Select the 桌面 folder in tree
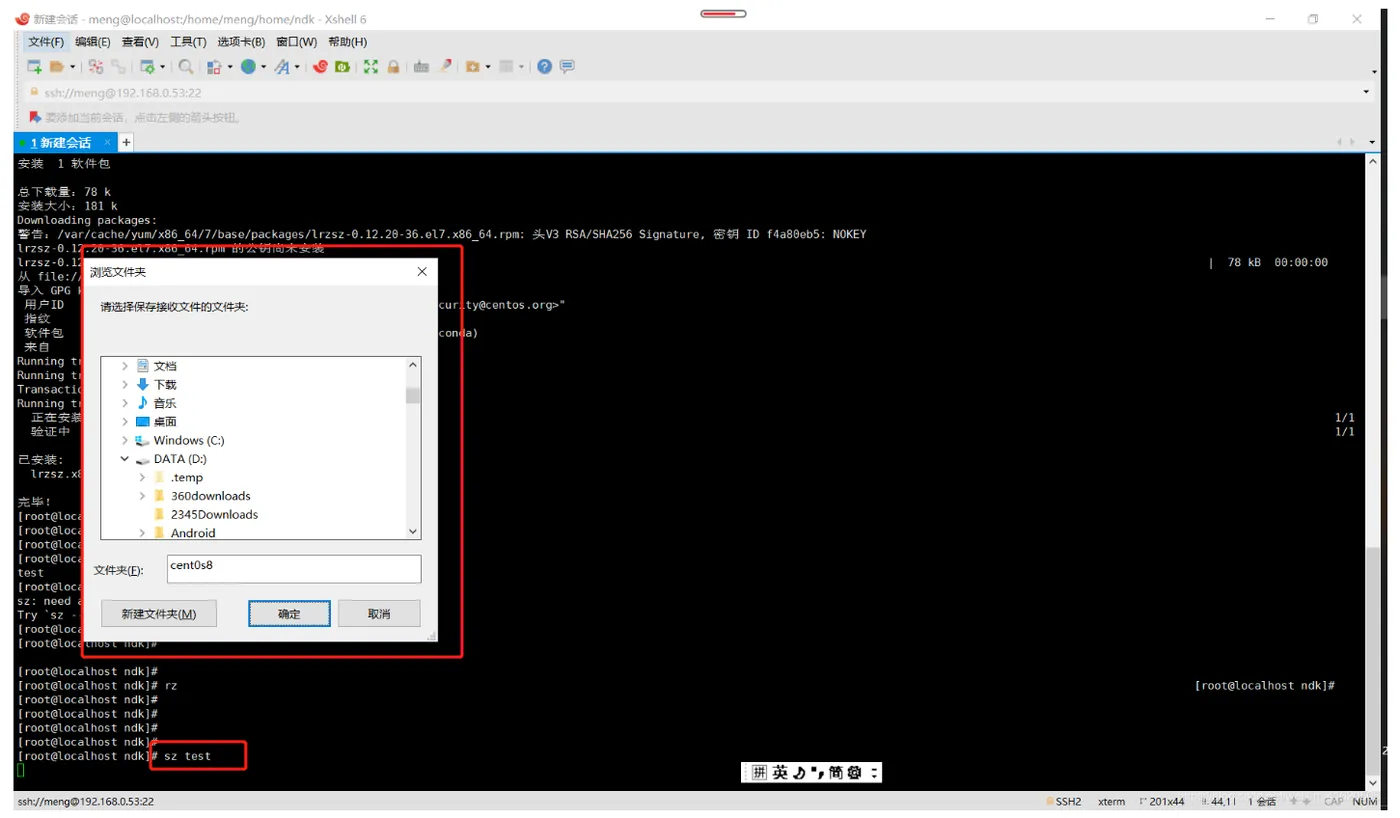Viewport: 1400px width, 818px height. tap(165, 422)
